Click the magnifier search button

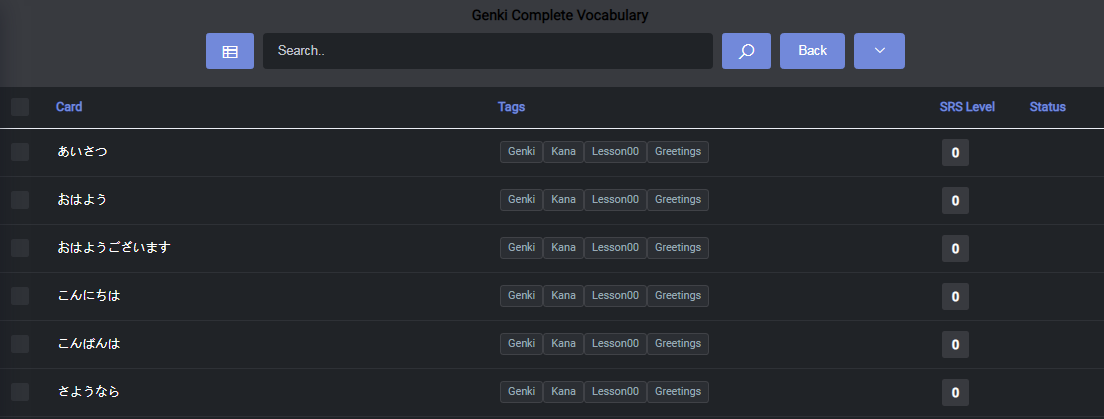click(746, 51)
